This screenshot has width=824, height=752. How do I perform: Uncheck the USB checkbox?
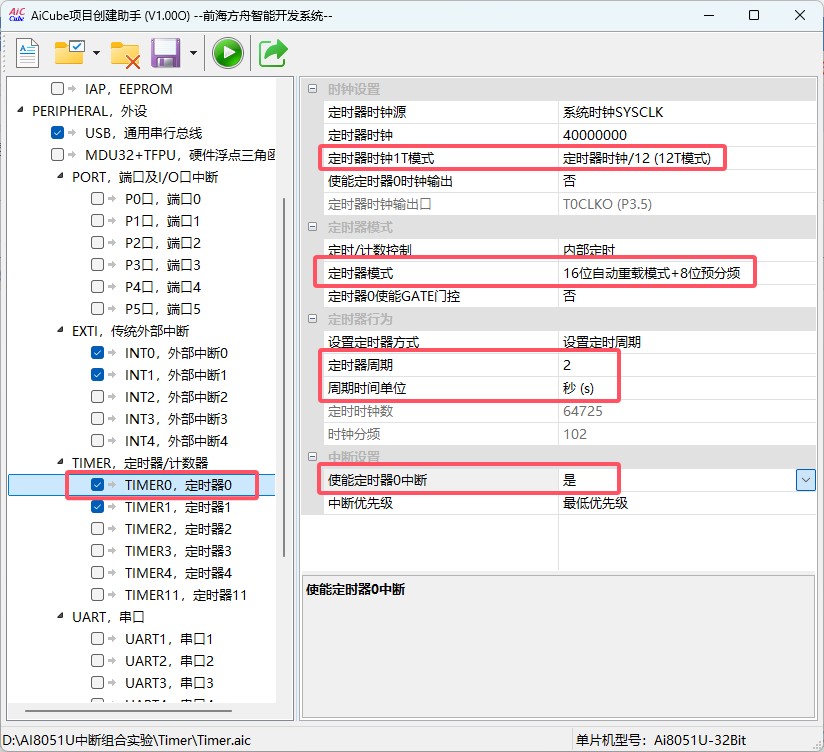click(57, 132)
